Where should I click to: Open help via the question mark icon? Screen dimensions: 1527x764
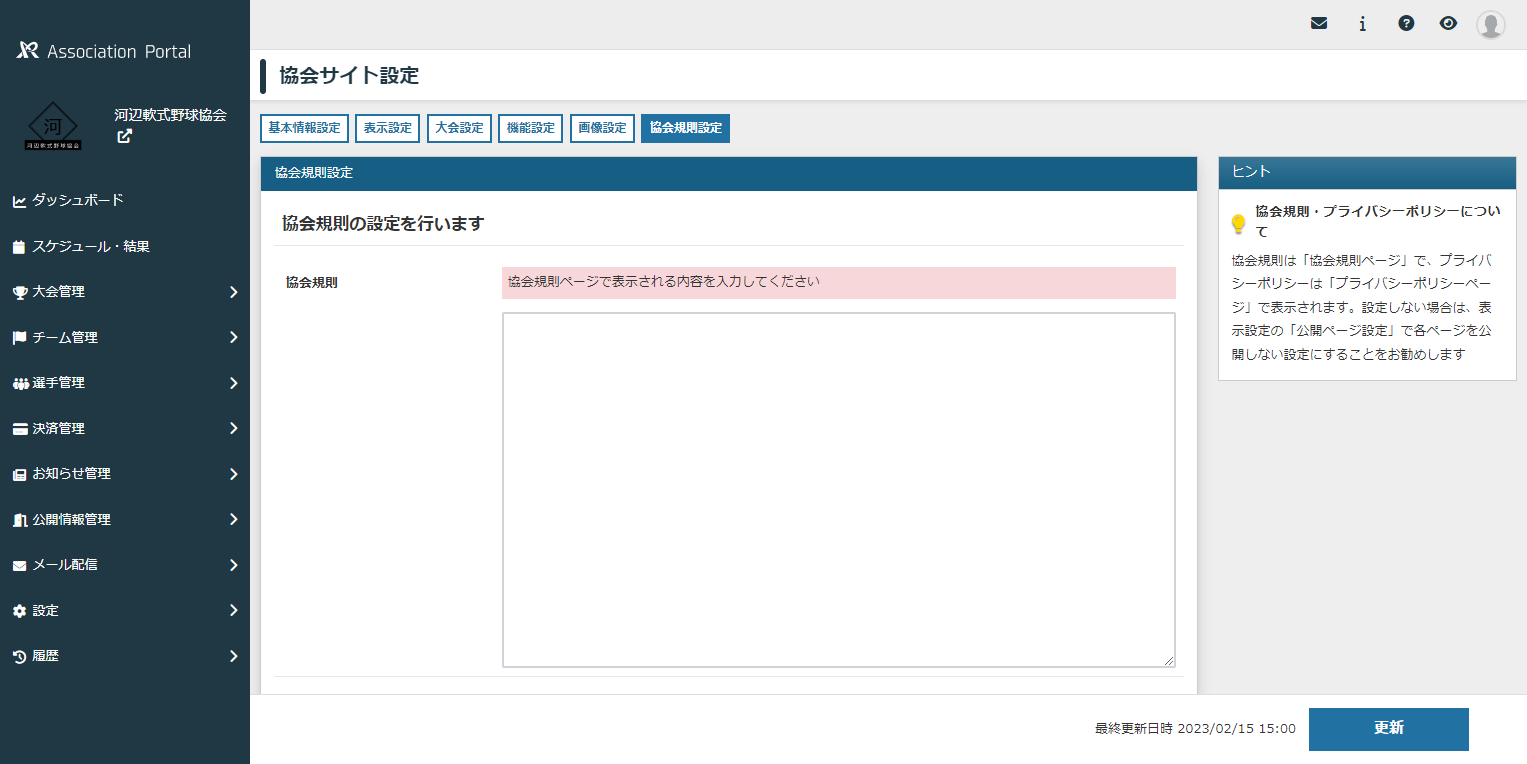click(x=1406, y=22)
